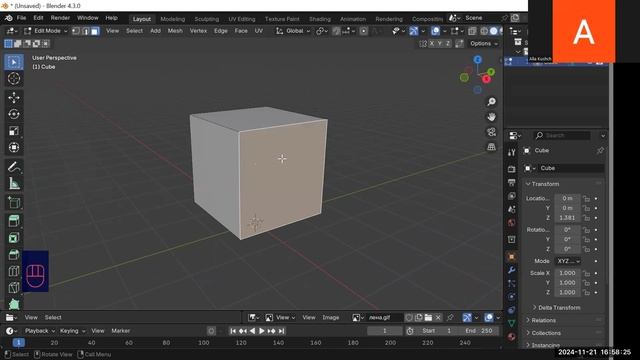
Task: Activate the 3D Cursor tool
Action: [x=14, y=78]
